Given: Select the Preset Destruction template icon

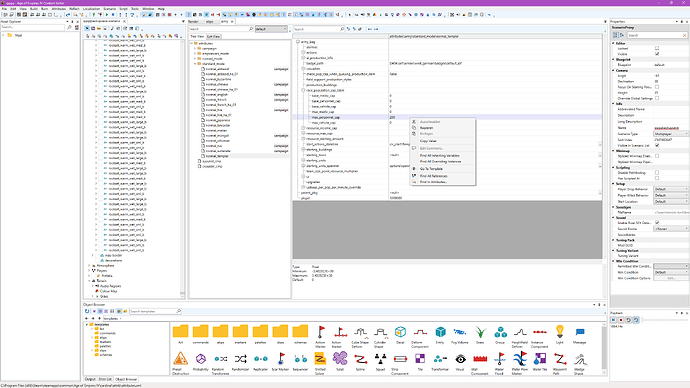Looking at the screenshot, I should pos(180,359).
